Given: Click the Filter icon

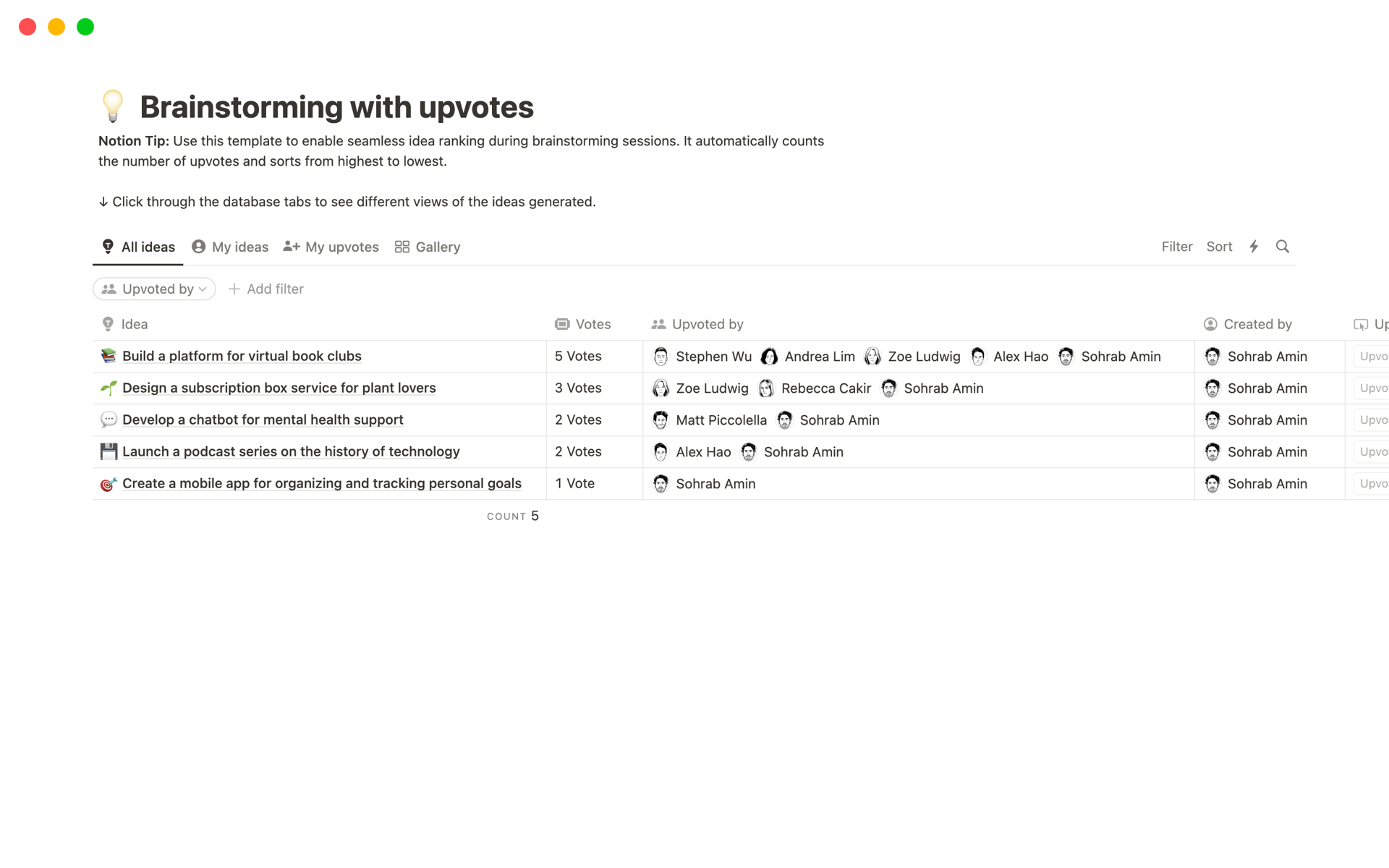Looking at the screenshot, I should point(1175,246).
